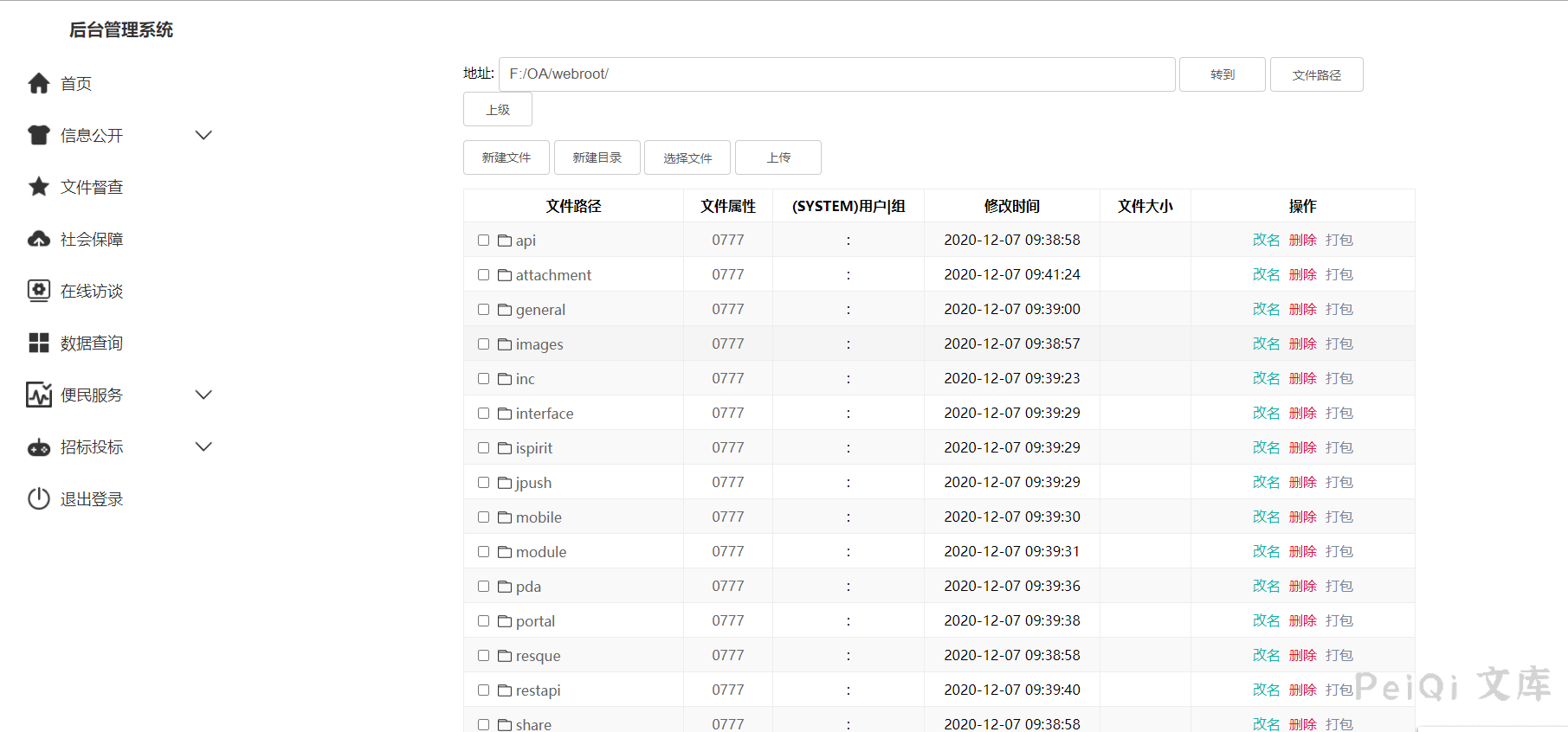Expand the 信息公开 menu chevron
Viewport: 1568px width, 732px height.
click(x=203, y=135)
